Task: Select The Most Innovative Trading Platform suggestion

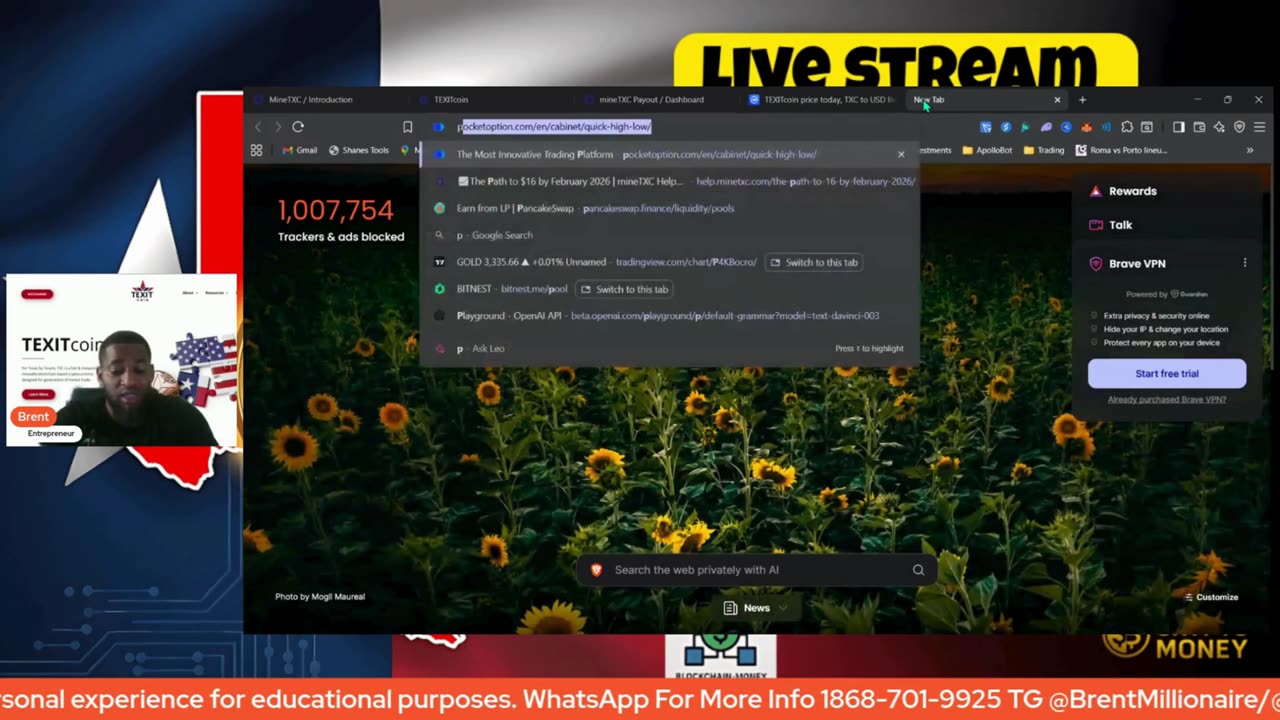Action: click(x=668, y=154)
